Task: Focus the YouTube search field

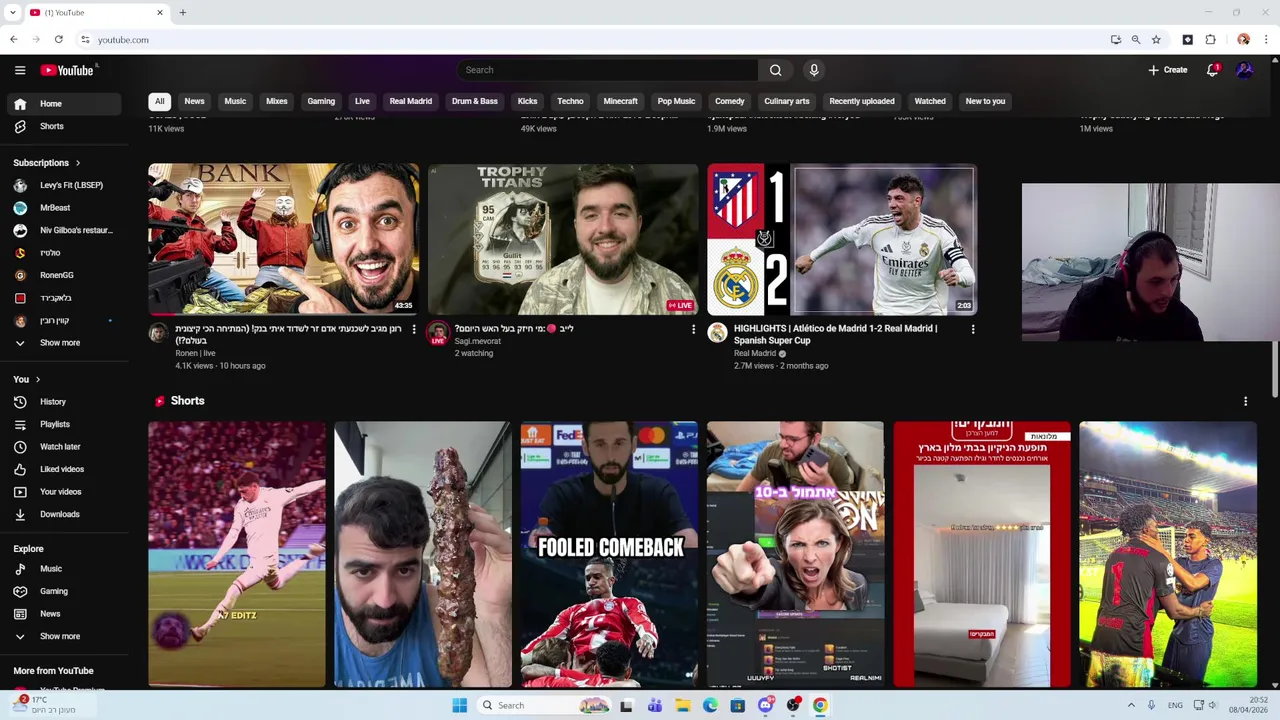Action: point(608,70)
